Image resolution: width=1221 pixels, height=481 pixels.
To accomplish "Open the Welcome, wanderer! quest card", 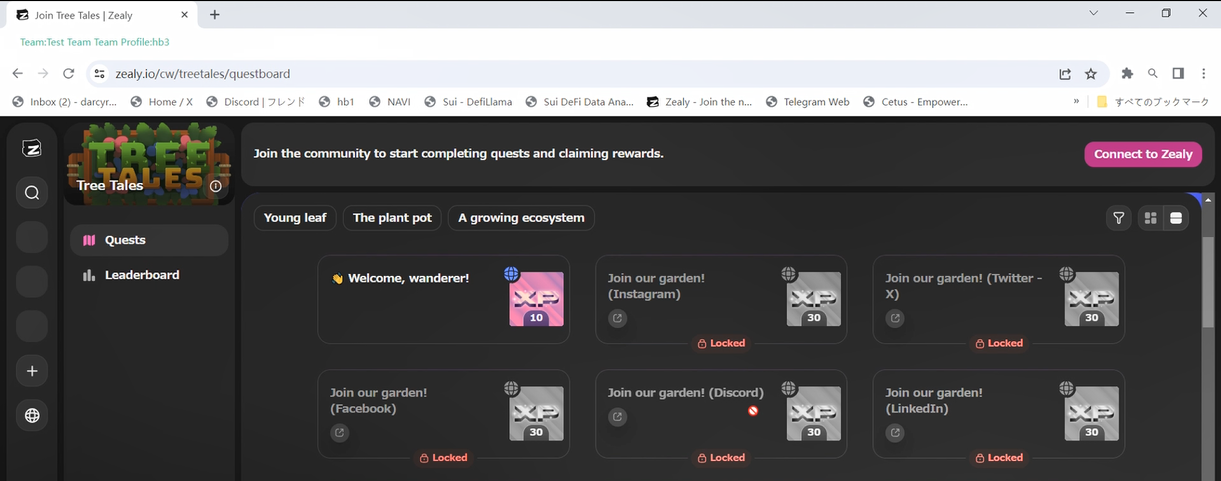I will tap(444, 299).
